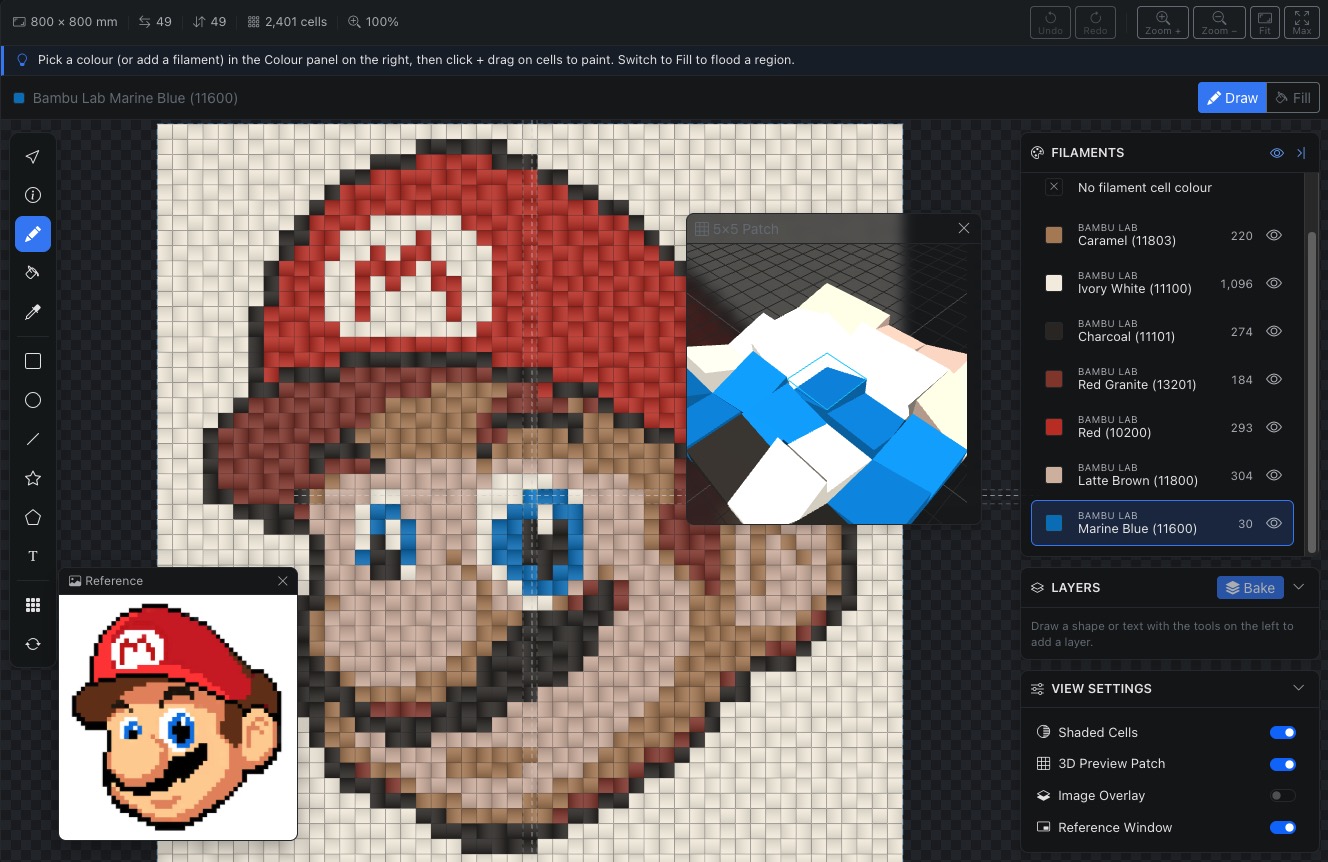This screenshot has width=1328, height=862.
Task: Click the Redo button
Action: coord(1095,22)
